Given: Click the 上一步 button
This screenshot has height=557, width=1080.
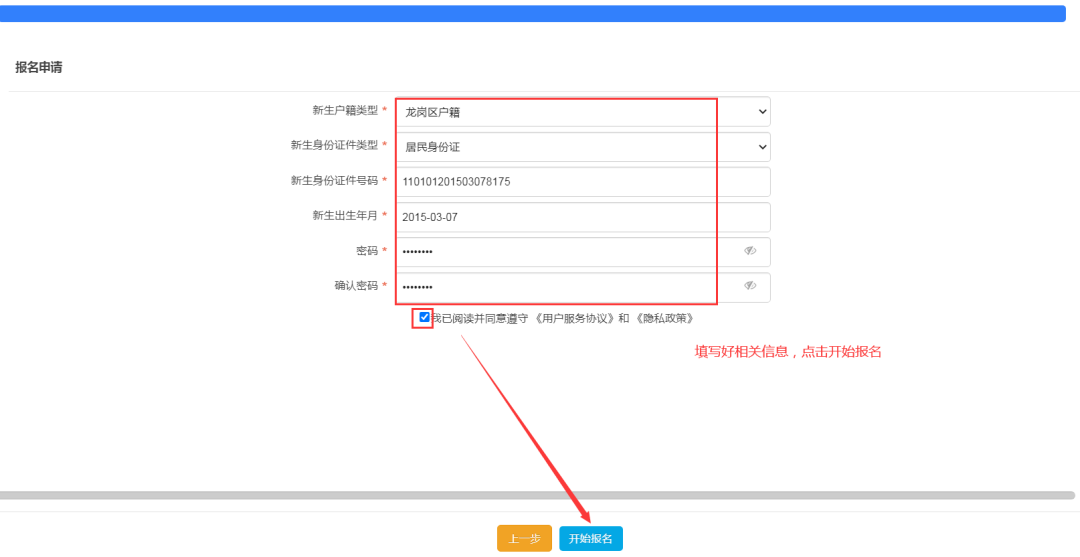Looking at the screenshot, I should click(525, 538).
